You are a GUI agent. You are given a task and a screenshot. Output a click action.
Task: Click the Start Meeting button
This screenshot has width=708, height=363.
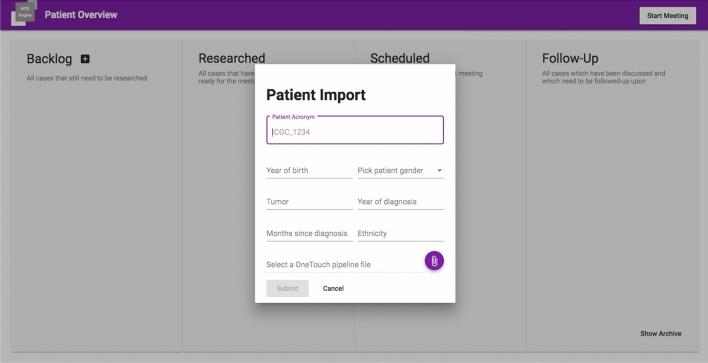pyautogui.click(x=667, y=15)
